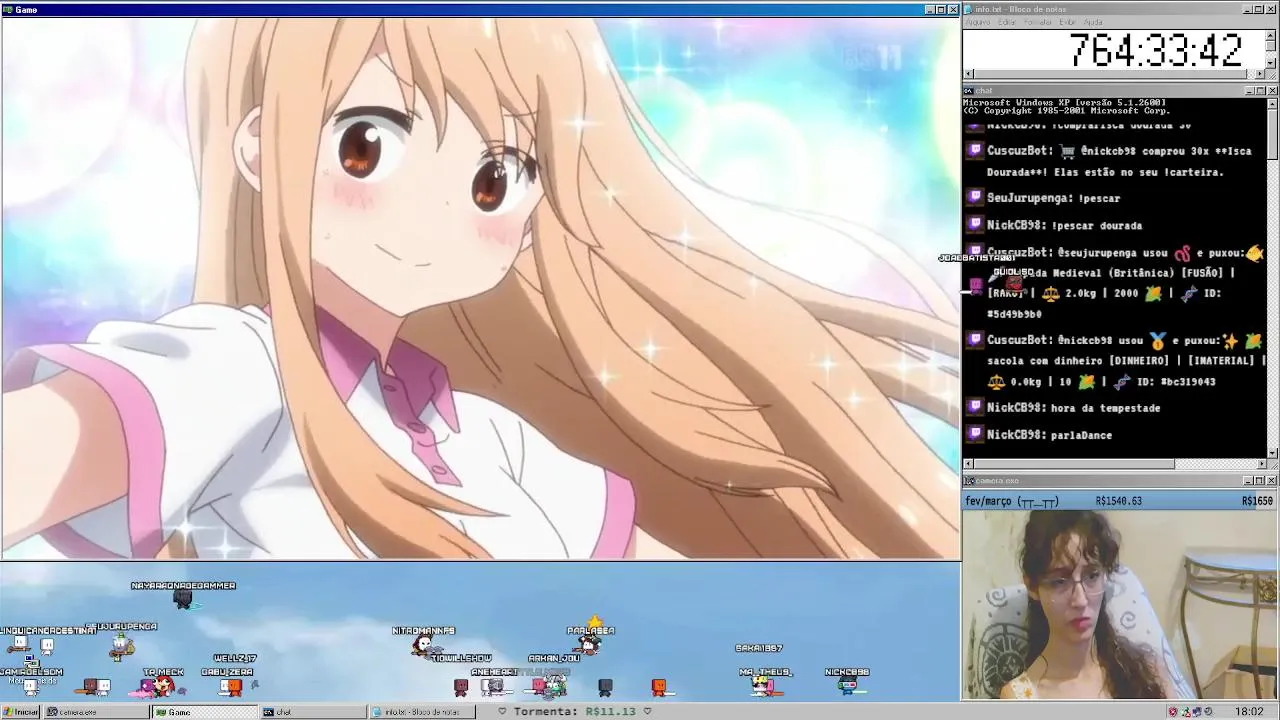
Task: Click the chat horizontal scrollbar thumb
Action: [1075, 464]
